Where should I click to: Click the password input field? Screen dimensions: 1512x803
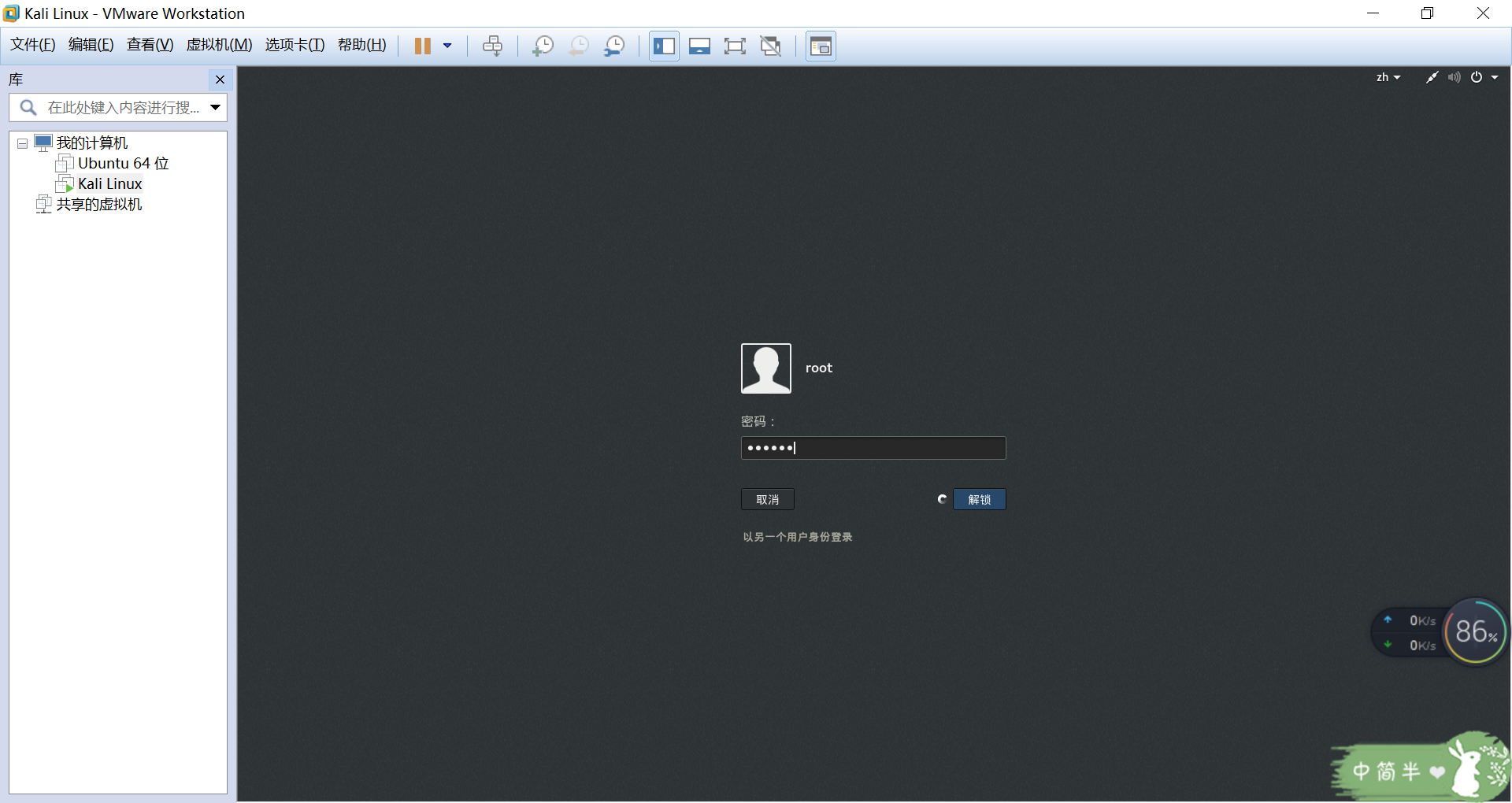point(873,448)
